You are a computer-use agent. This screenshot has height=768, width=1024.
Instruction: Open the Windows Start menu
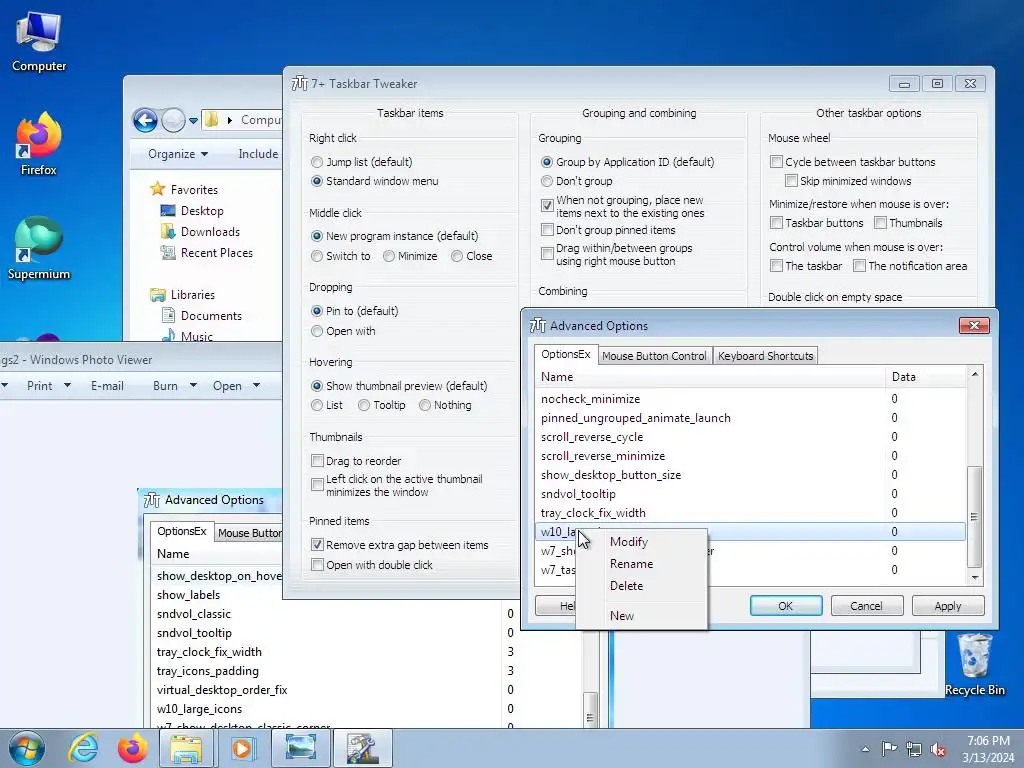[27, 748]
